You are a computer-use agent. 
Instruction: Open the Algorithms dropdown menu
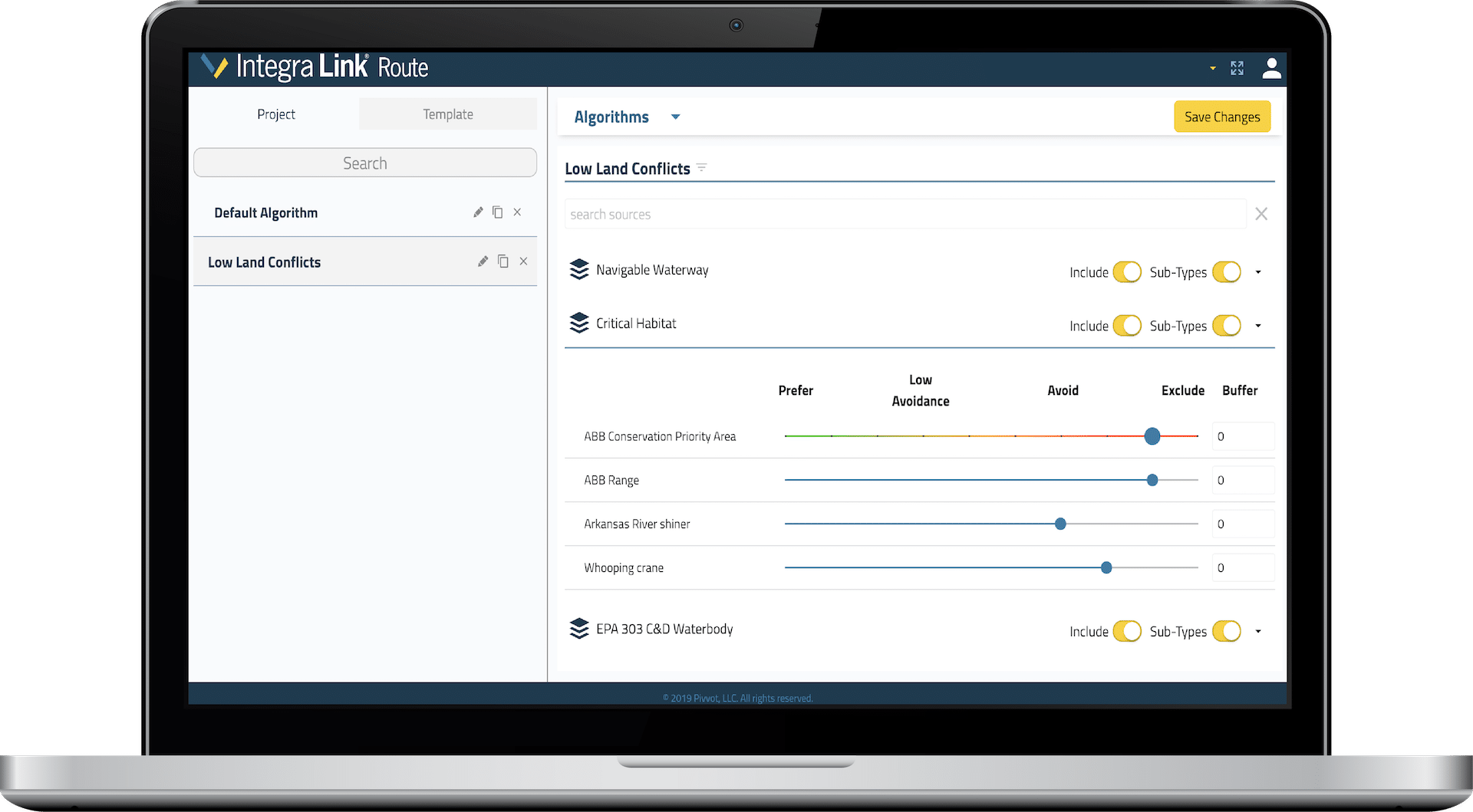tap(675, 117)
